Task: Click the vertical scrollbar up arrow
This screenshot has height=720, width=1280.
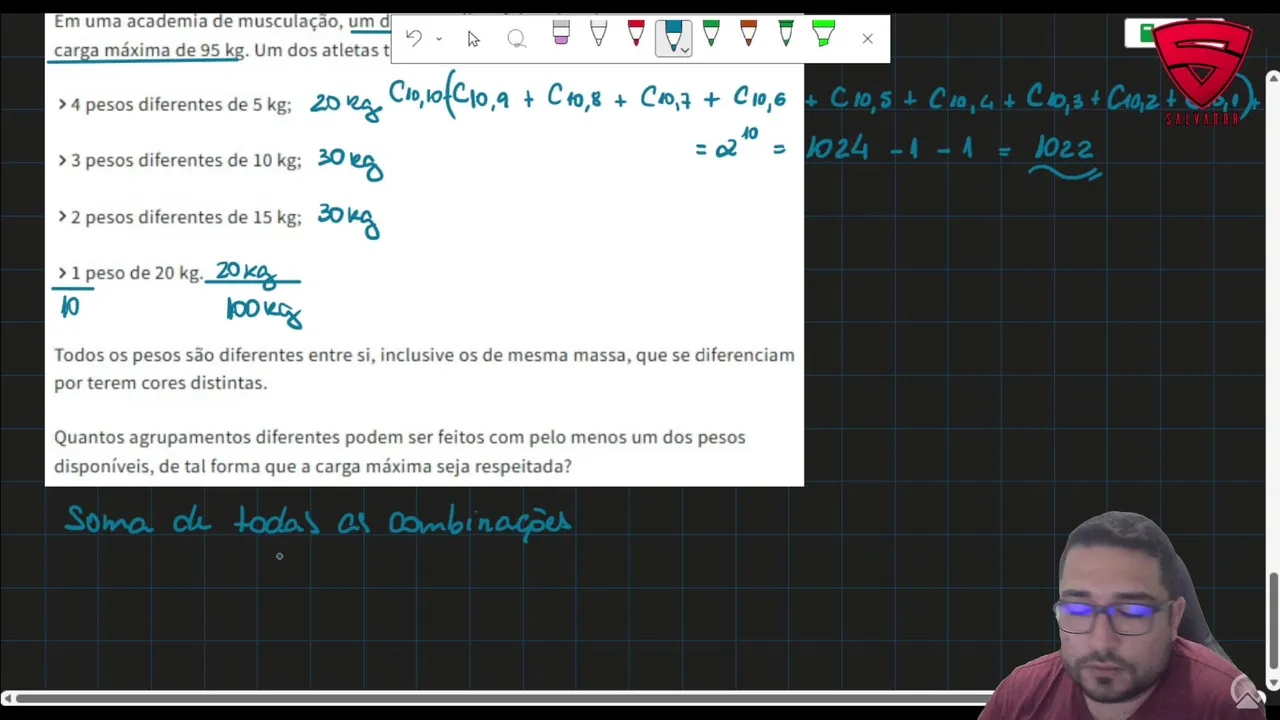Action: pyautogui.click(x=1273, y=77)
